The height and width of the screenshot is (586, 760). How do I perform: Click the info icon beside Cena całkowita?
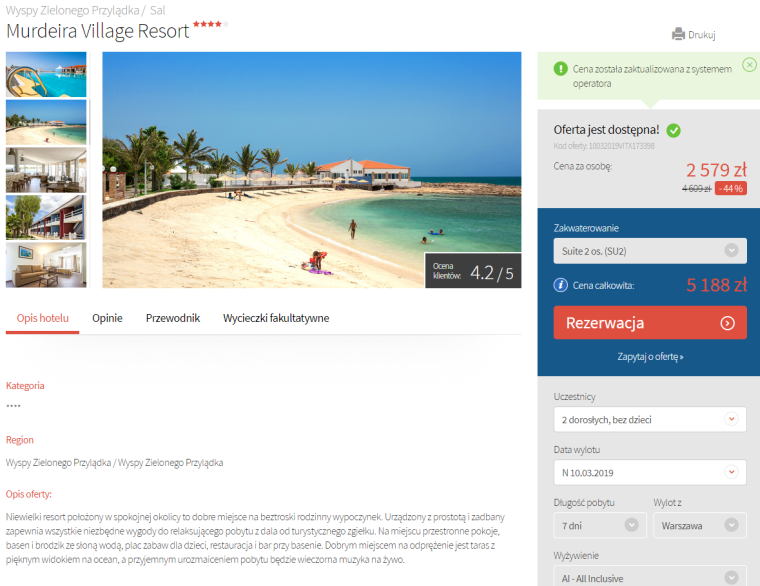[x=560, y=285]
